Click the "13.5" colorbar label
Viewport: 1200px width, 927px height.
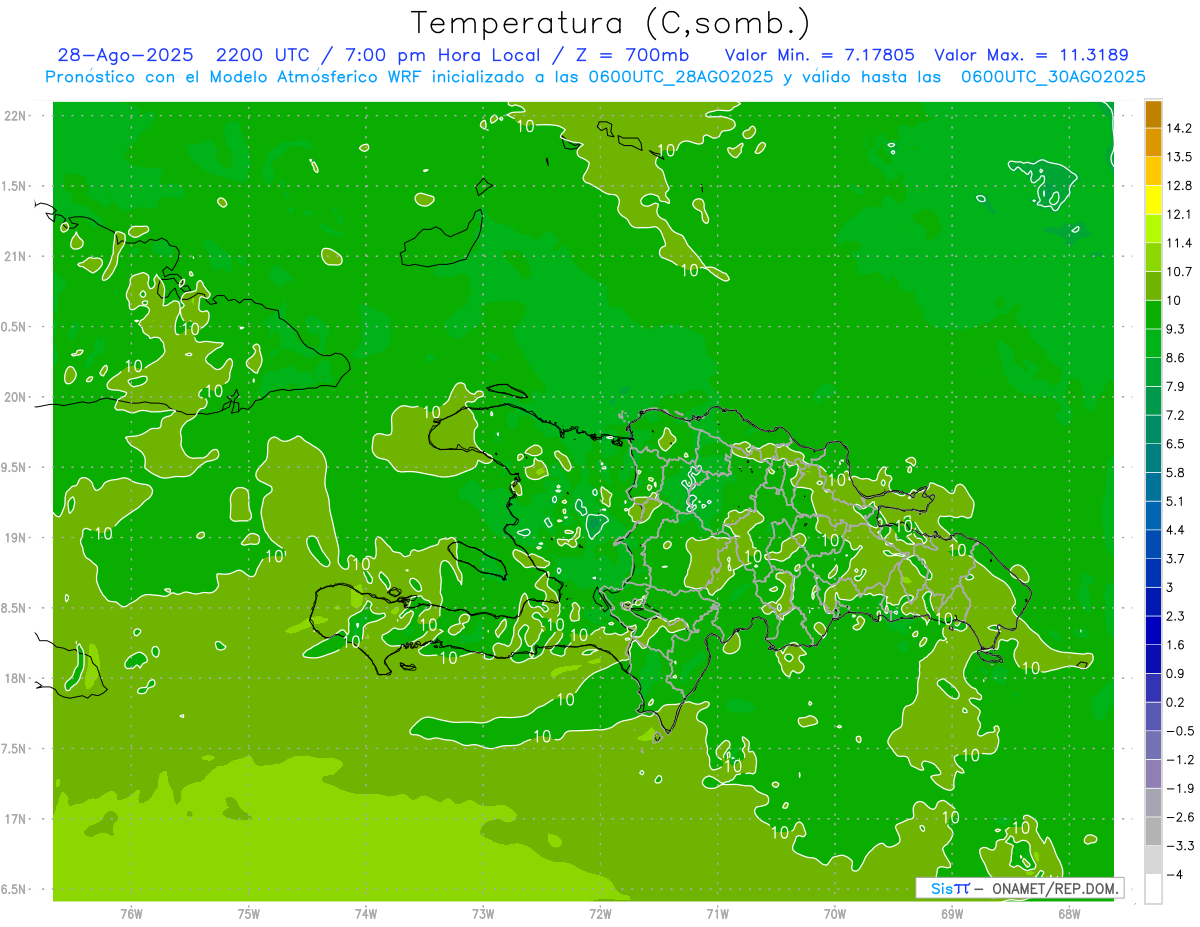[1179, 157]
